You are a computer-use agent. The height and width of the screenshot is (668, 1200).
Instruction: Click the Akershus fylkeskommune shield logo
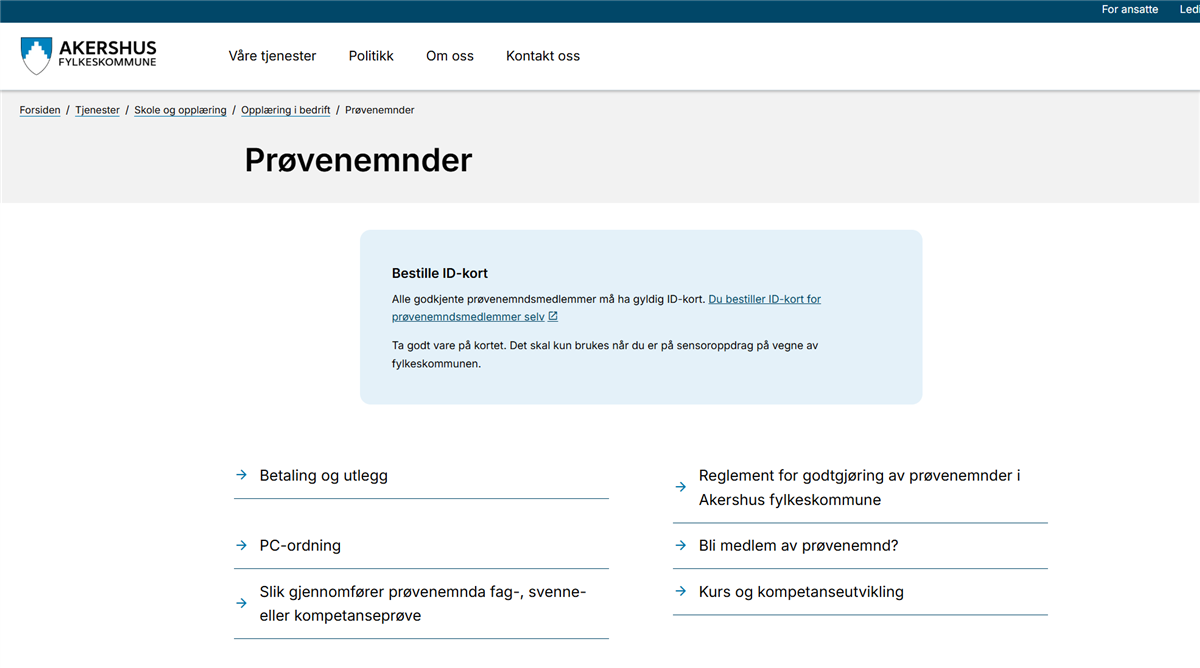point(36,56)
